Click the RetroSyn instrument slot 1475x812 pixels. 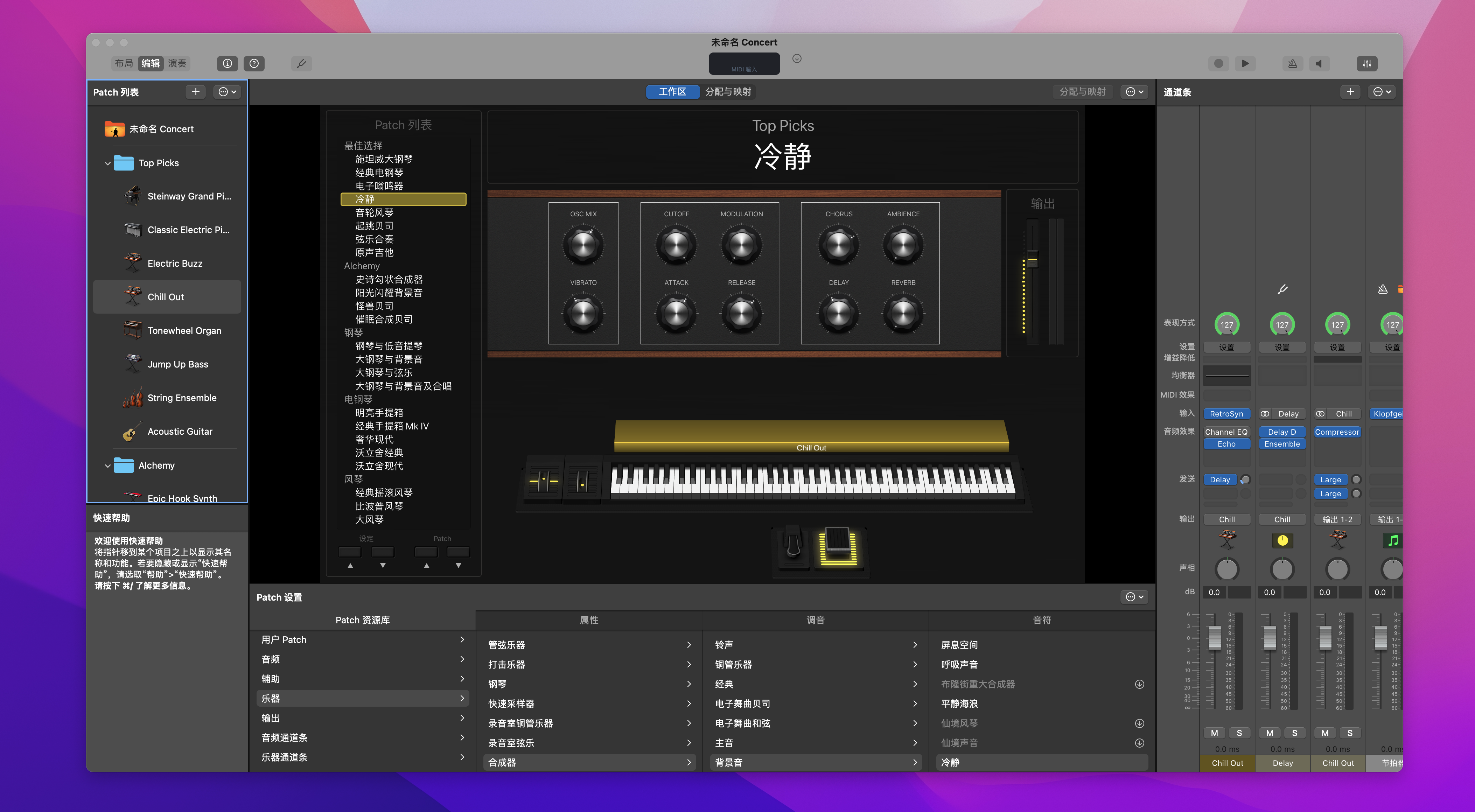click(x=1226, y=413)
